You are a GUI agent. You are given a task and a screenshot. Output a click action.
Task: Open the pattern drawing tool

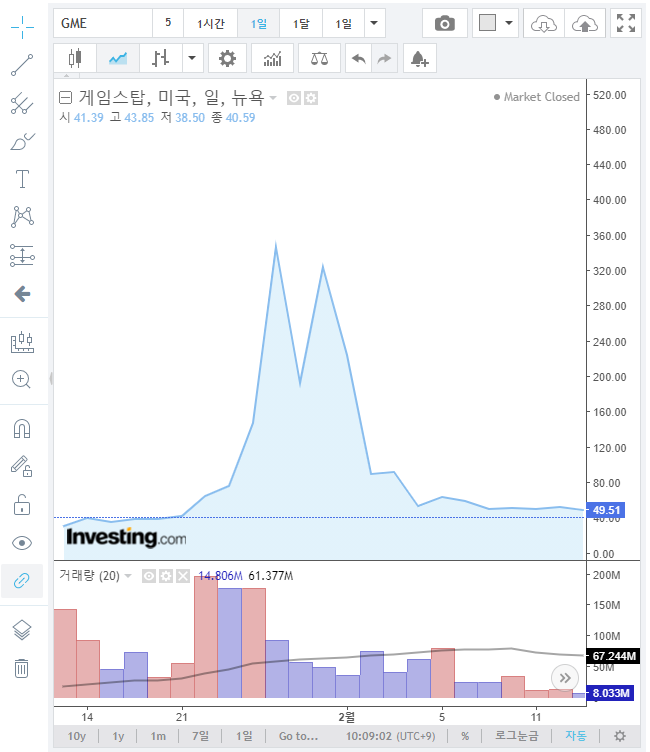[x=22, y=217]
